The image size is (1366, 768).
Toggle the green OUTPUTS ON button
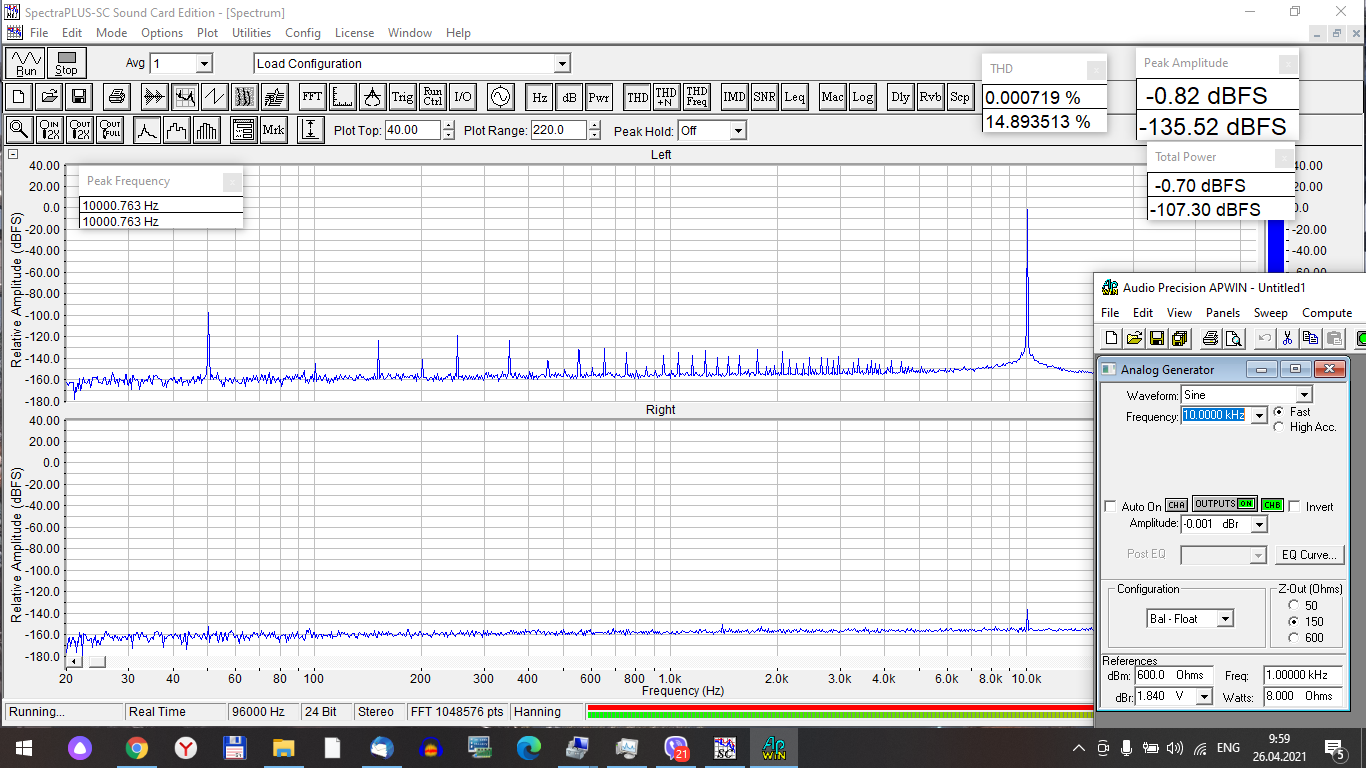point(1224,504)
